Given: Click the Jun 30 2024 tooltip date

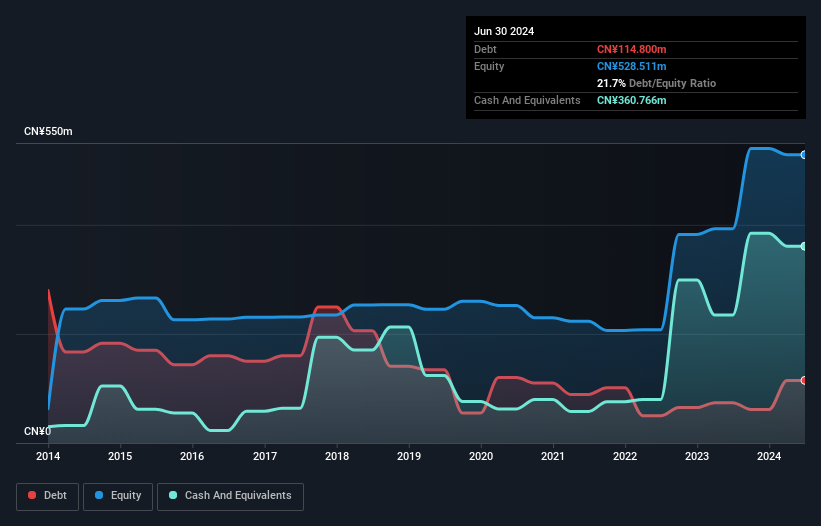Looking at the screenshot, I should coord(504,31).
